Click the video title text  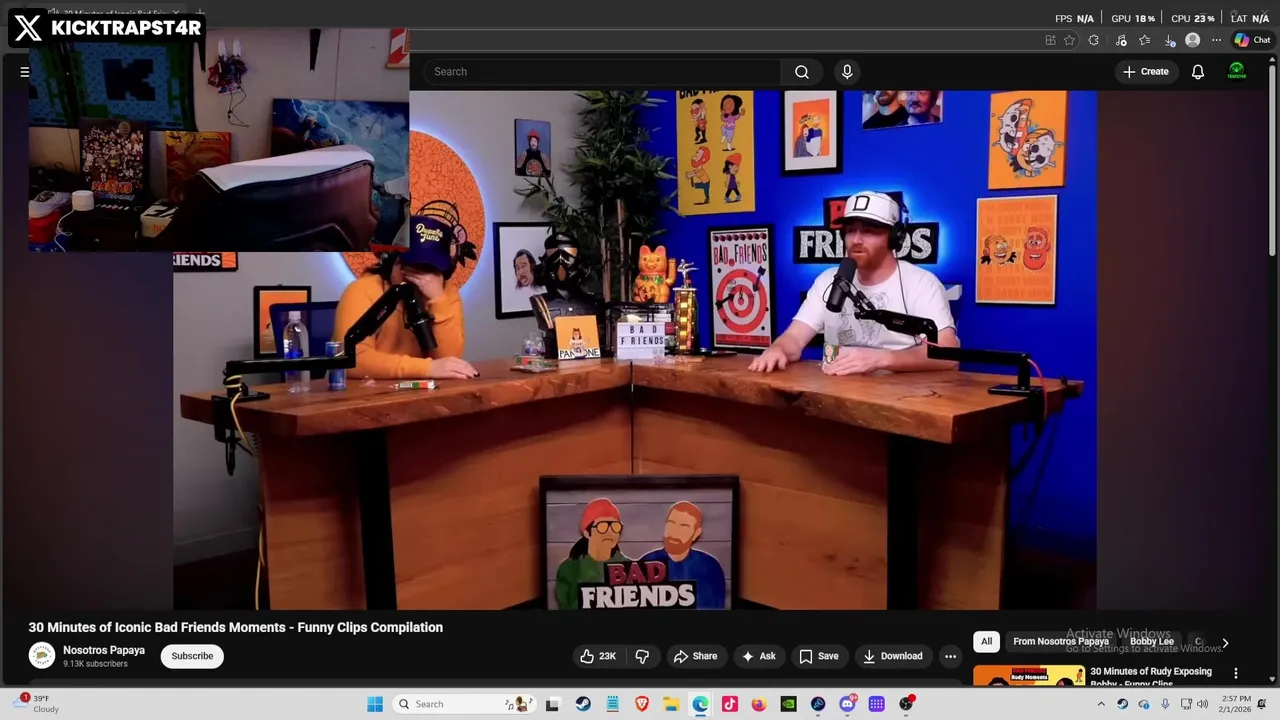point(235,627)
